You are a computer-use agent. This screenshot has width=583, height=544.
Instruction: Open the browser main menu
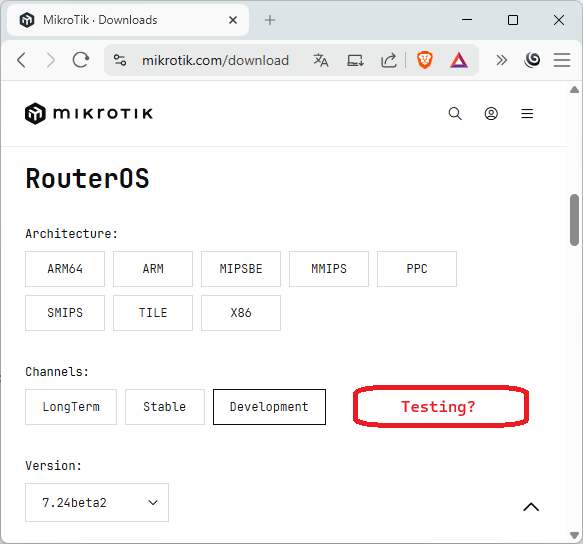[561, 60]
